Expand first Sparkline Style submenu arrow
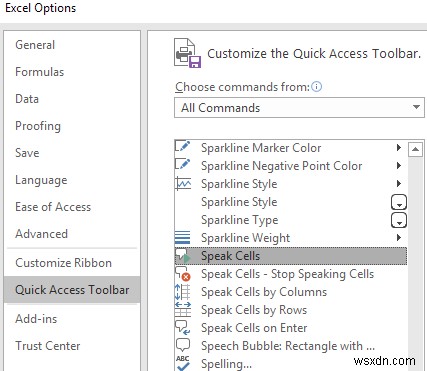 tap(399, 183)
